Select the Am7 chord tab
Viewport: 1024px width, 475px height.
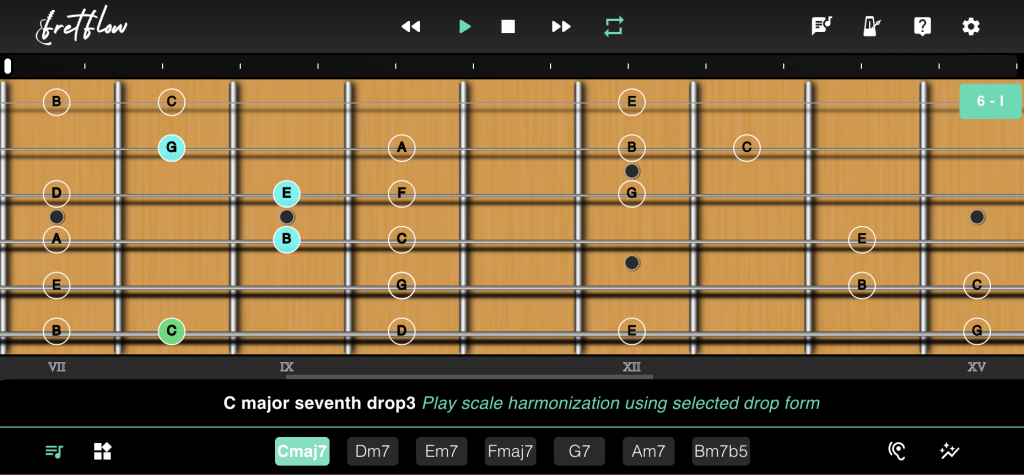pos(648,451)
